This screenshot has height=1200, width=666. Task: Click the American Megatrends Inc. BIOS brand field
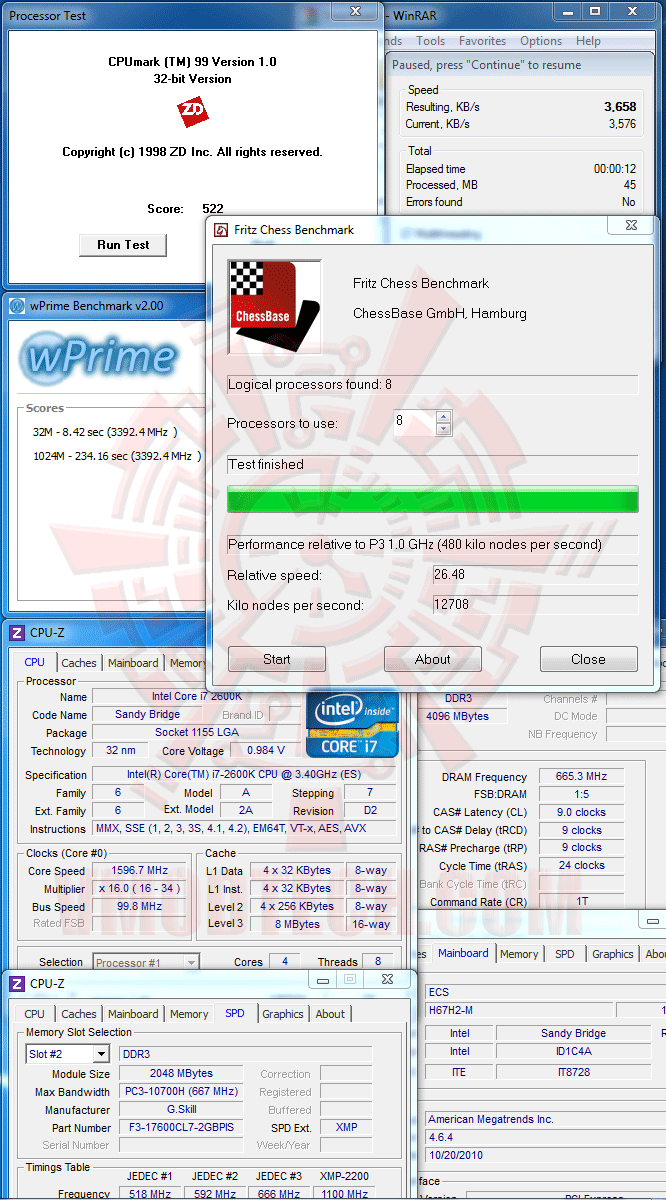pos(545,1120)
